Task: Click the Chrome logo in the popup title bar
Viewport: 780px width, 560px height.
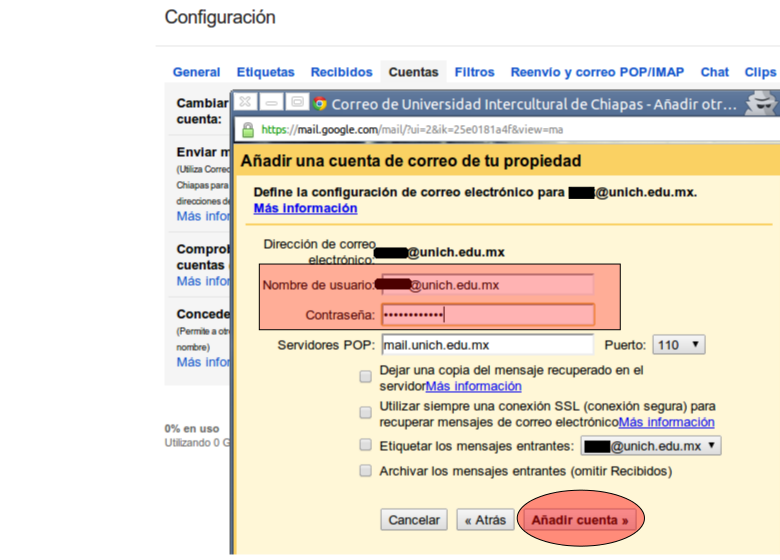Action: 320,103
